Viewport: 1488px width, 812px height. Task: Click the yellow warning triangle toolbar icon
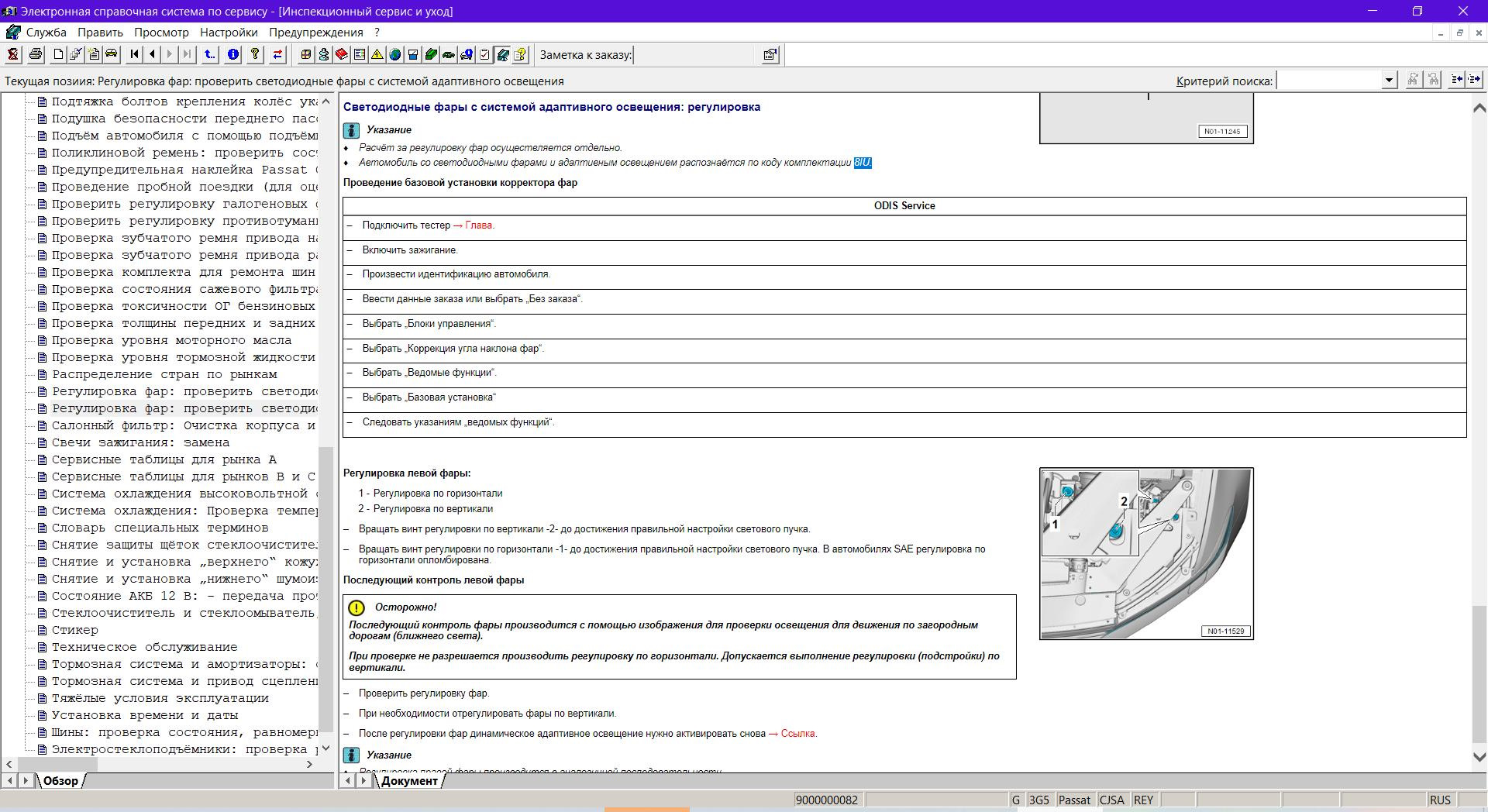coord(377,54)
